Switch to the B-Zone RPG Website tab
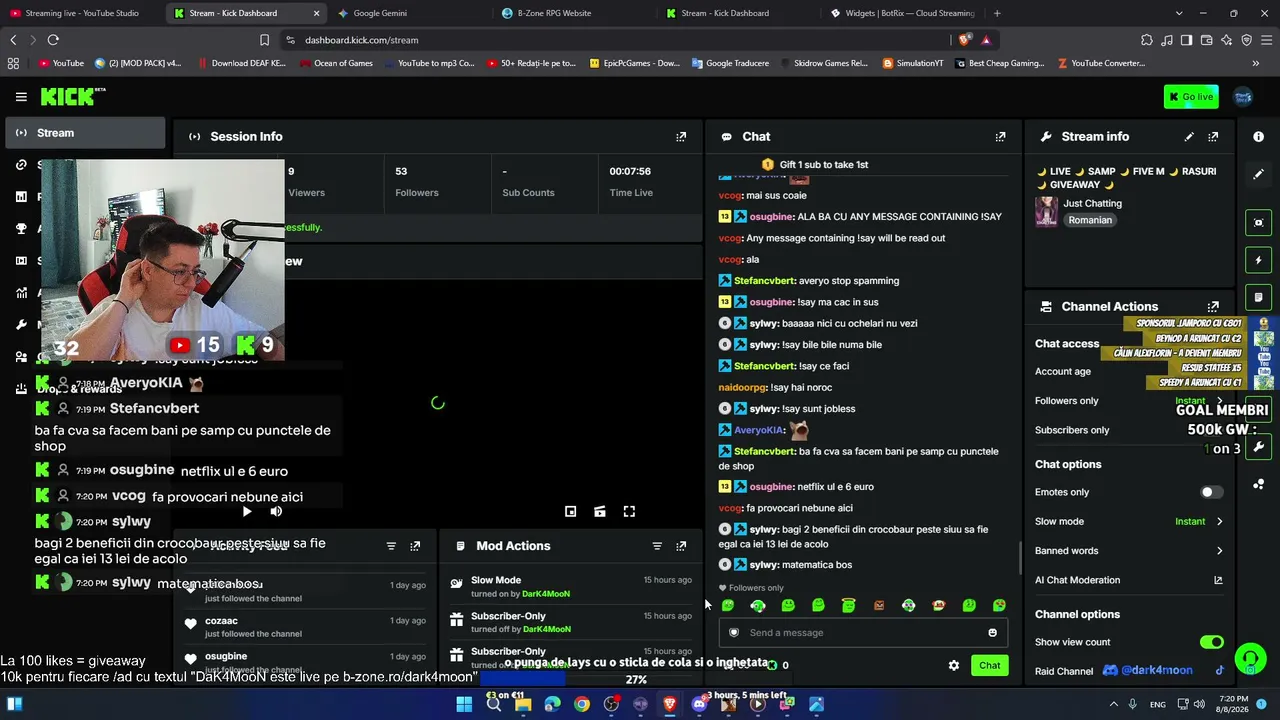The width and height of the screenshot is (1280, 720). click(x=574, y=13)
